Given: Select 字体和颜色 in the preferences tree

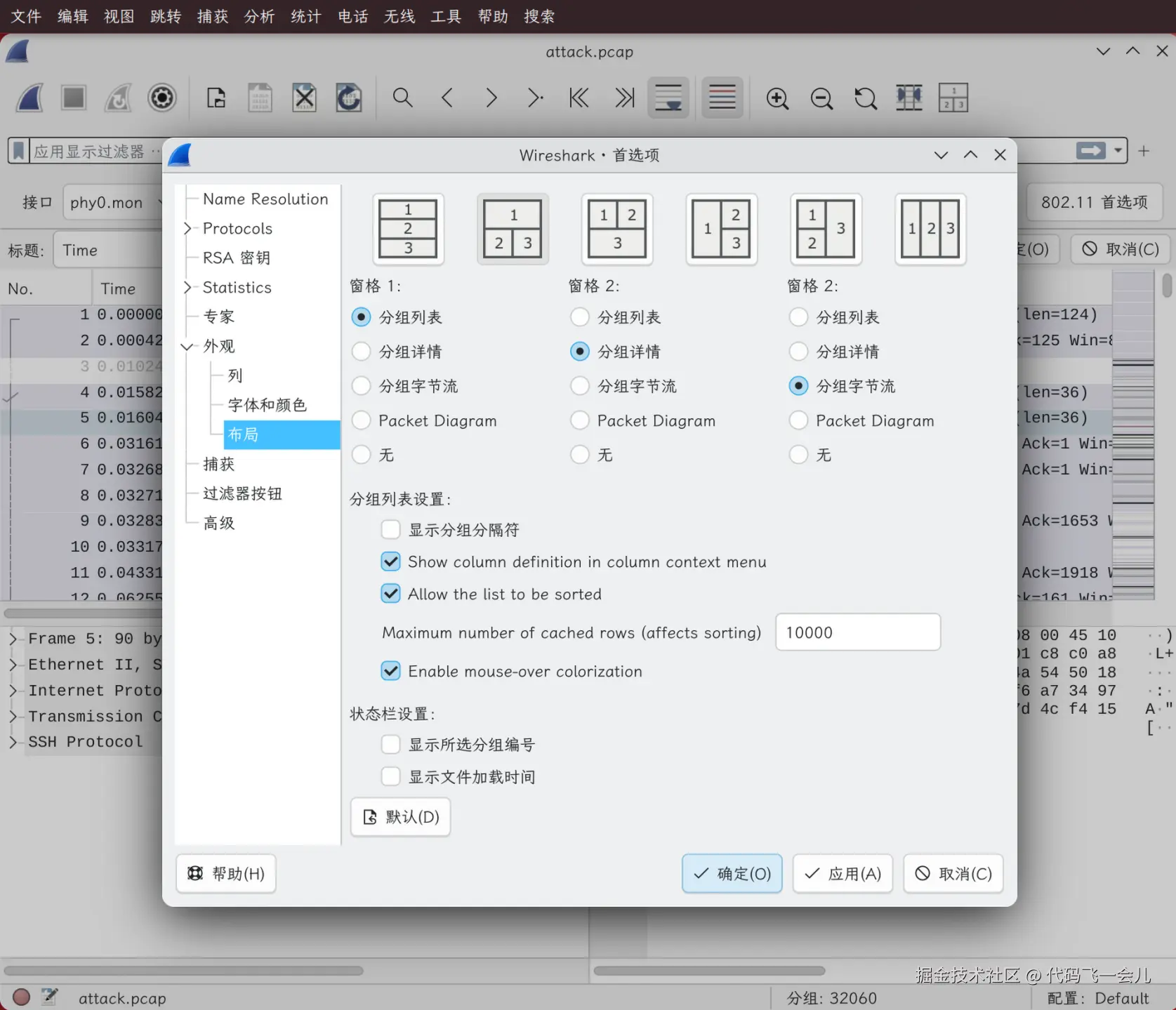Looking at the screenshot, I should coord(267,405).
